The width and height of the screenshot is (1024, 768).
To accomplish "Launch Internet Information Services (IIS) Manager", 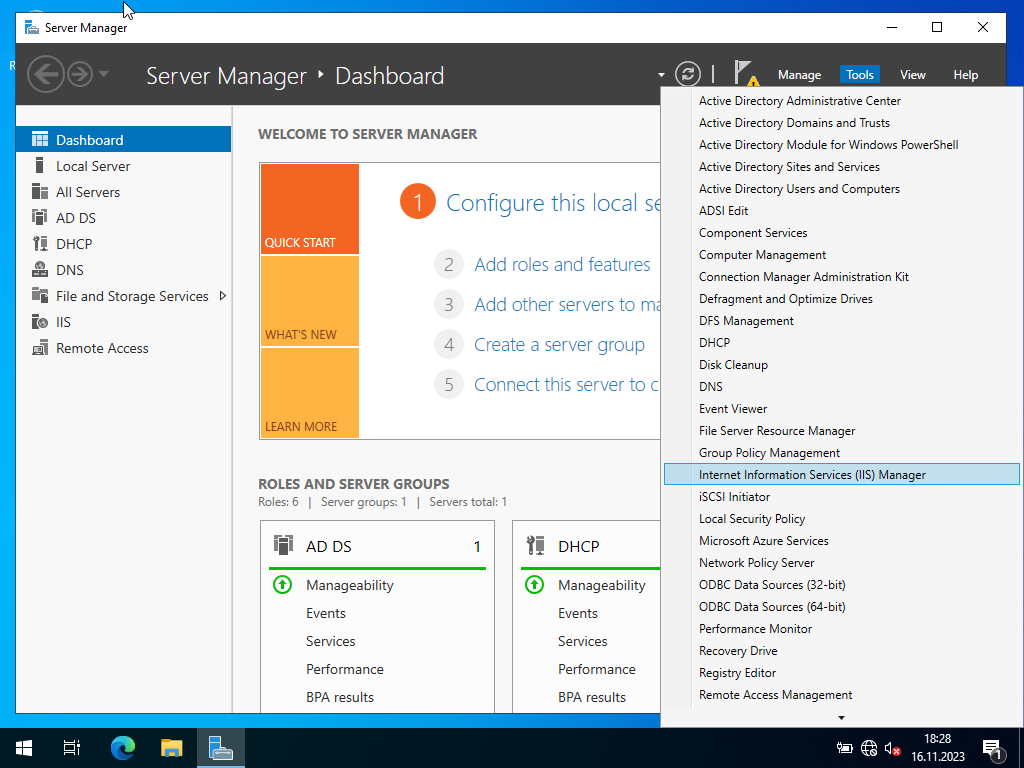I will pyautogui.click(x=841, y=475).
